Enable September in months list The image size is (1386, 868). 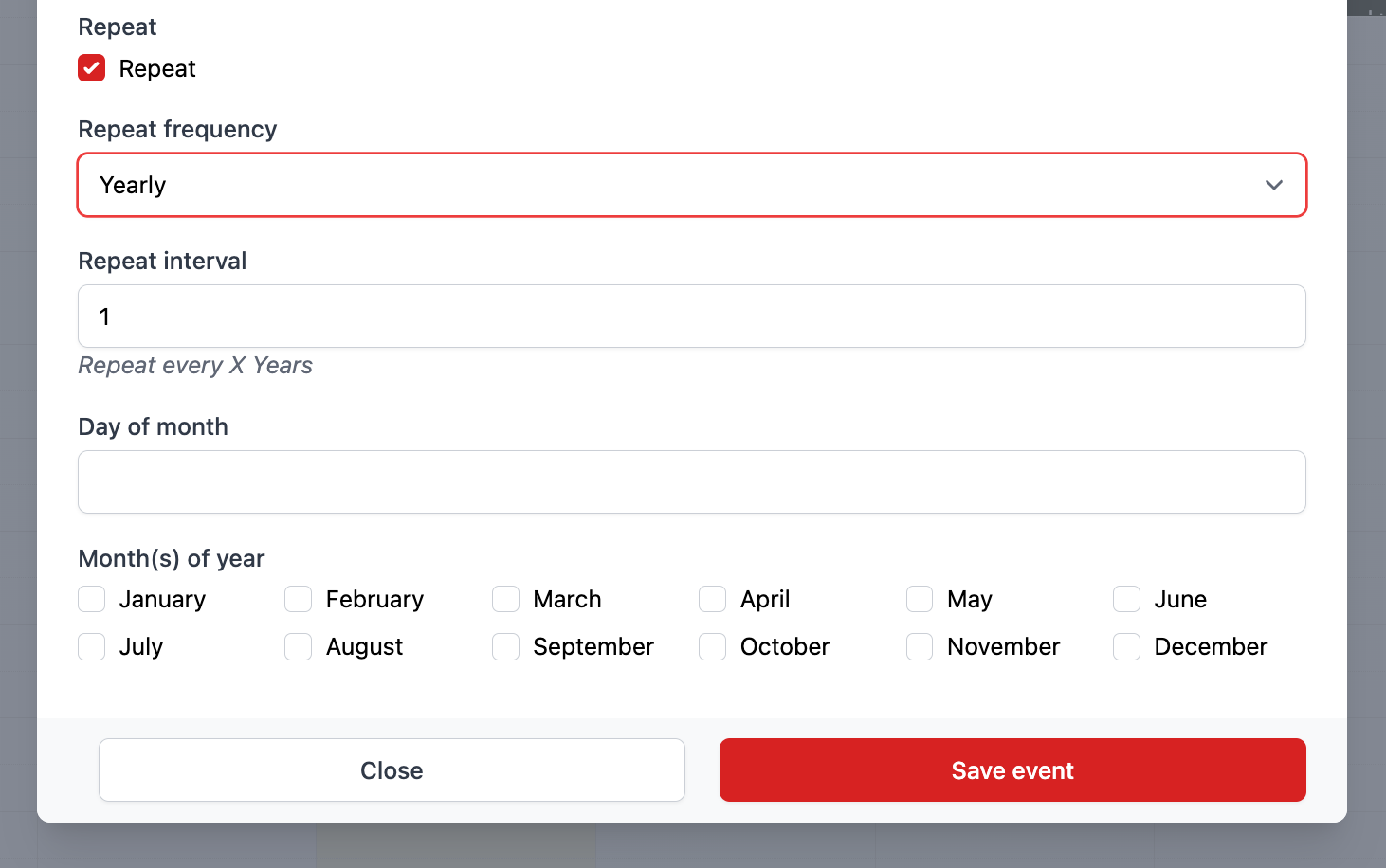506,646
